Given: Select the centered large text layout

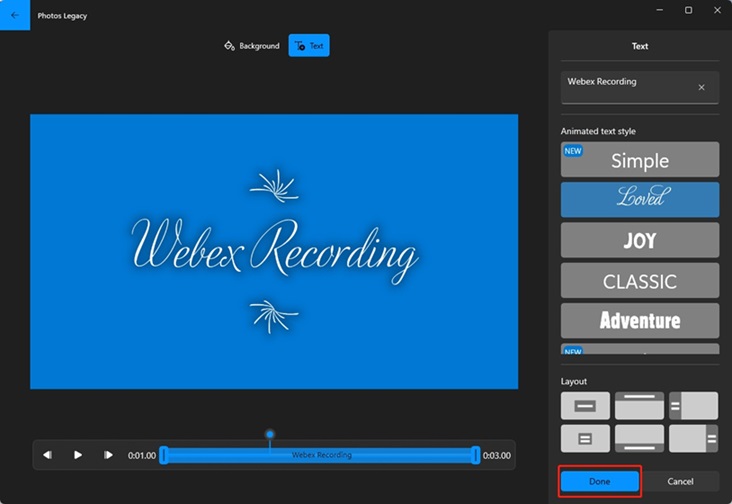Looking at the screenshot, I should point(585,406).
